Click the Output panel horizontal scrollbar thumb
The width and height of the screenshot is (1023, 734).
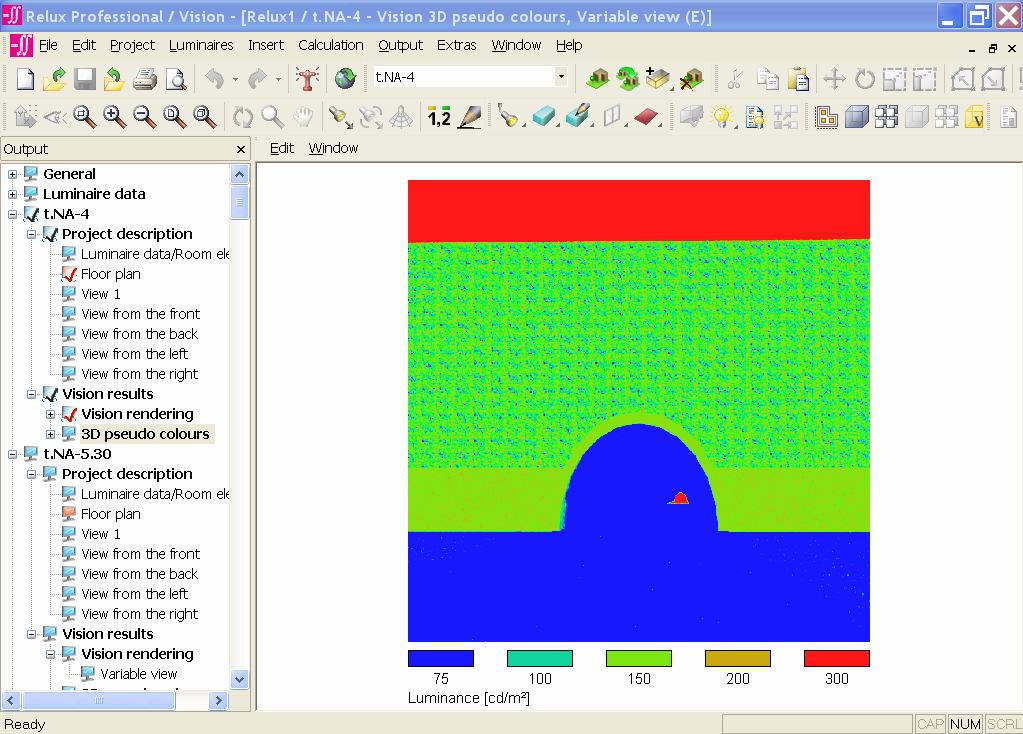pos(99,701)
